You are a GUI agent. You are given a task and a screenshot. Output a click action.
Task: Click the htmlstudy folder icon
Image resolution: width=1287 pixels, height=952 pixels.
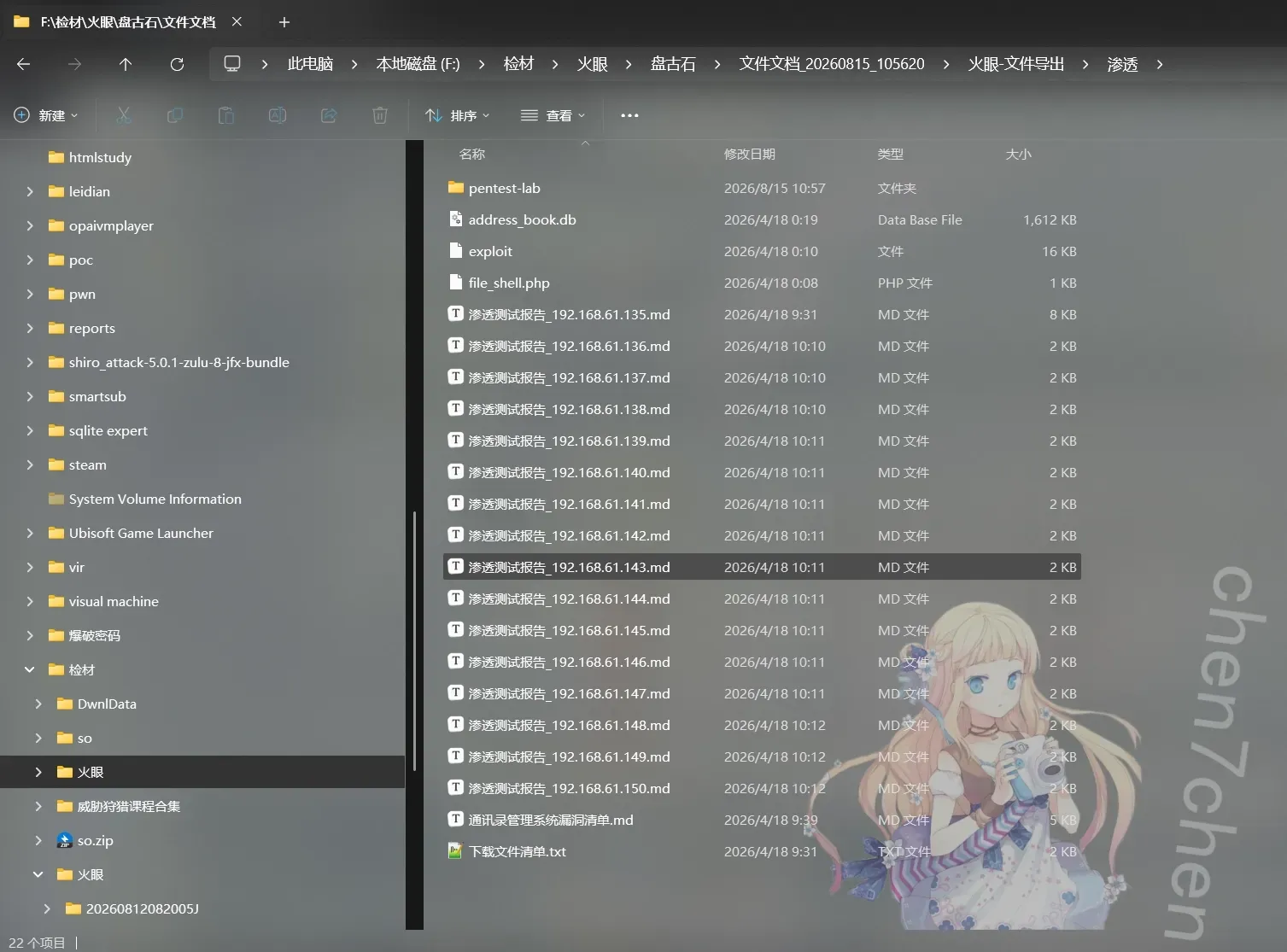coord(56,157)
